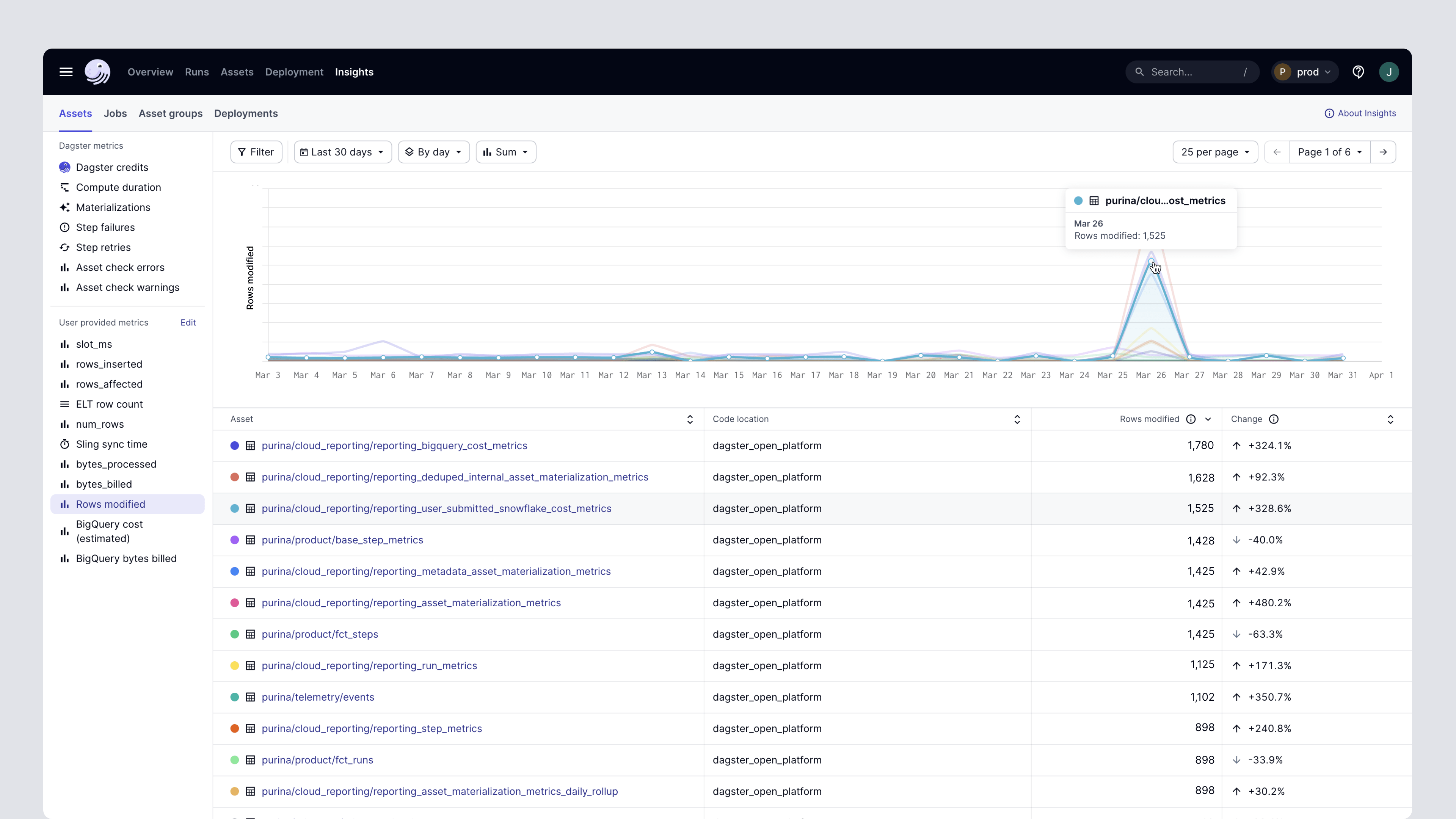Click table icon of base_step_metrics row
The image size is (1456, 819).
coord(250,540)
